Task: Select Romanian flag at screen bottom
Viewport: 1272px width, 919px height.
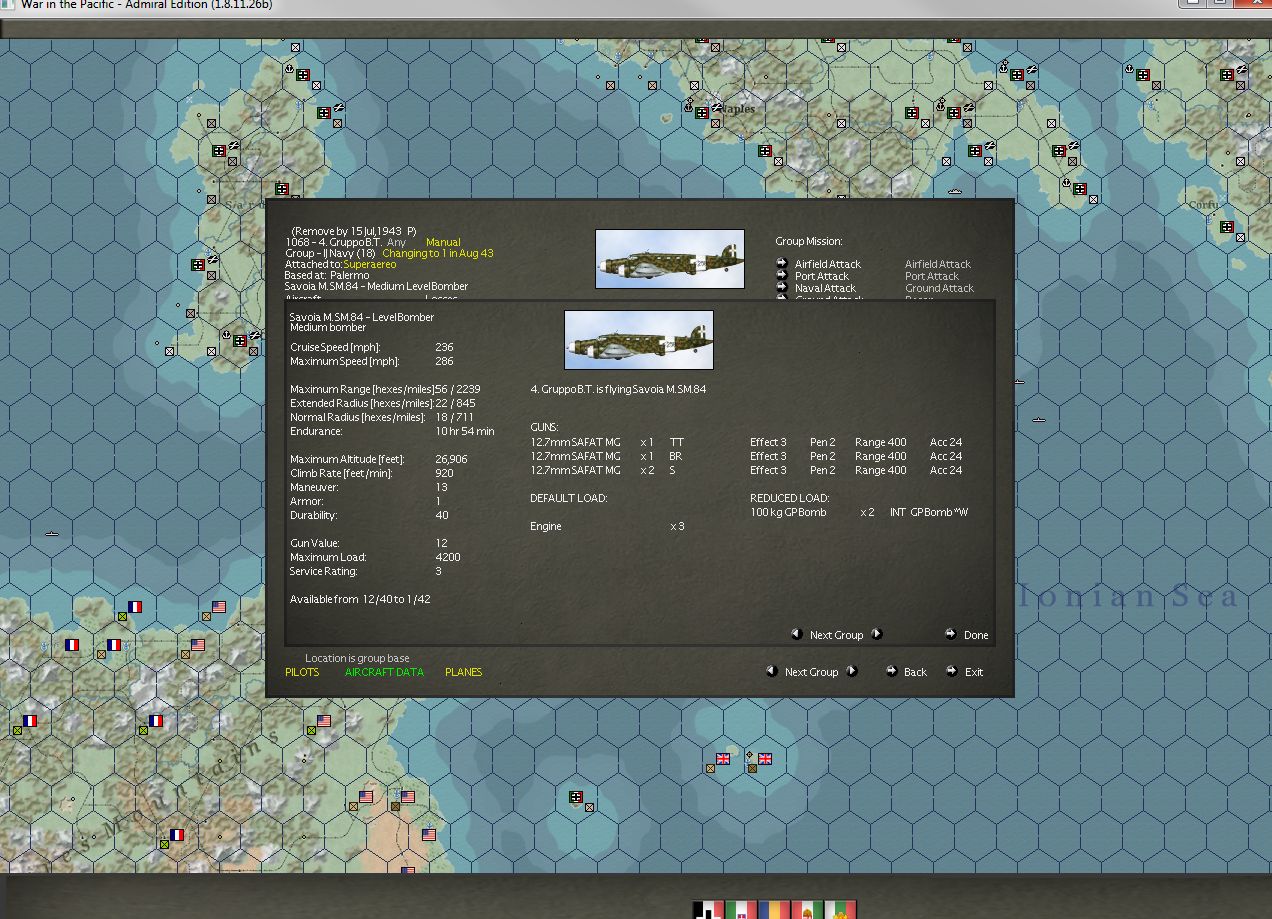Action: [x=774, y=910]
